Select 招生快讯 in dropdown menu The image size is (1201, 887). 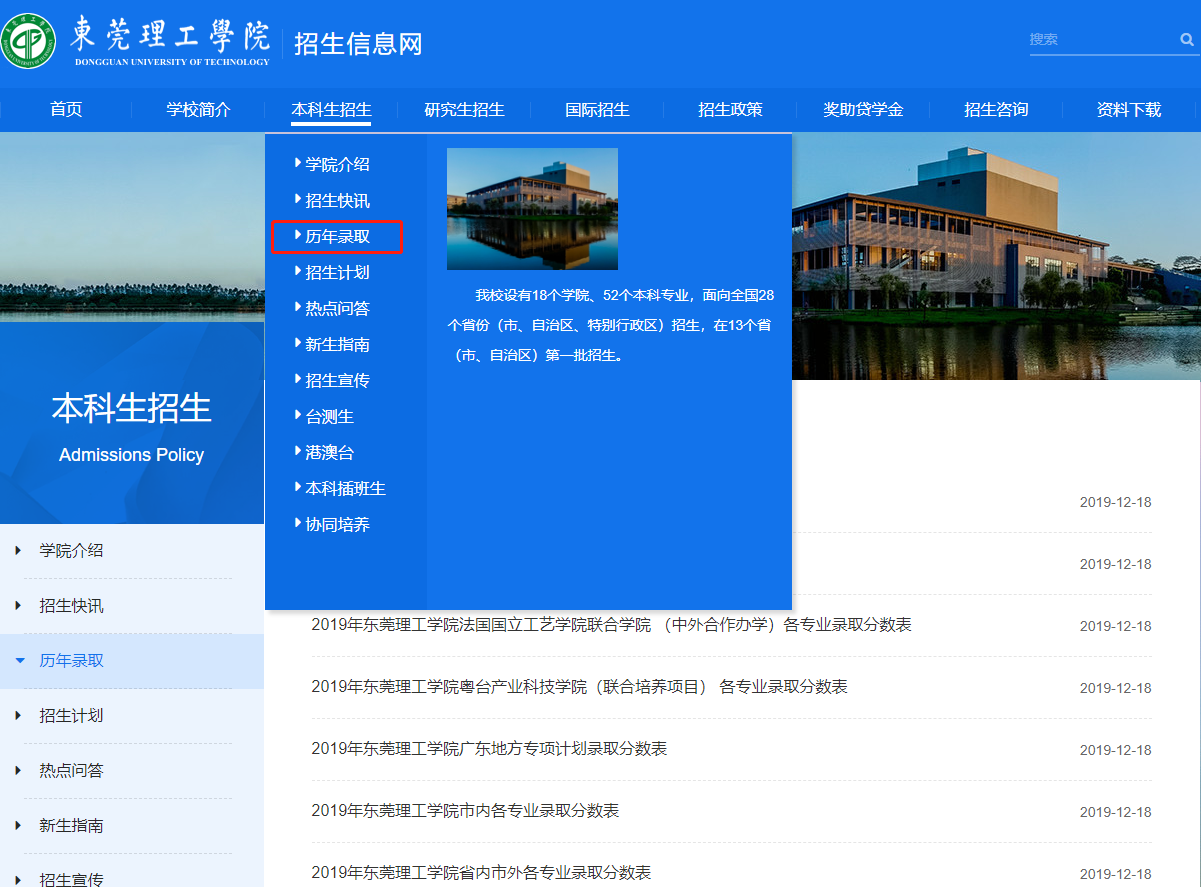(337, 200)
